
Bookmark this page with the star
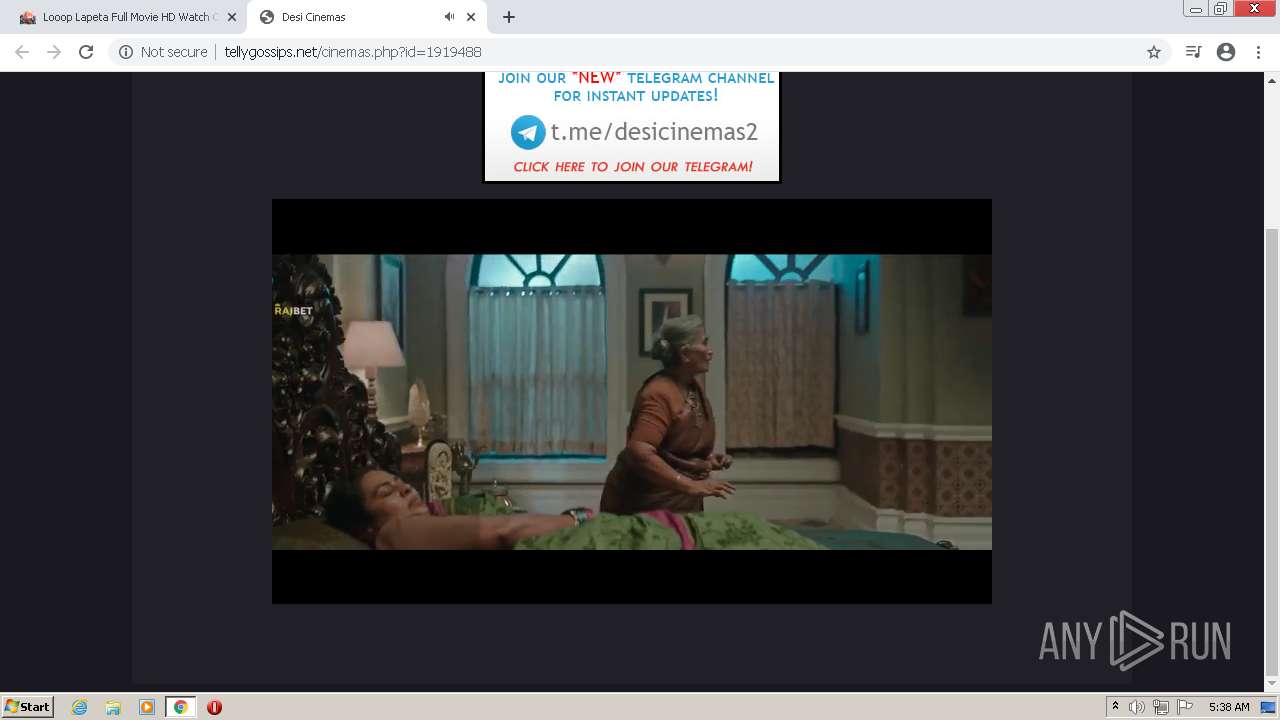coord(1154,52)
